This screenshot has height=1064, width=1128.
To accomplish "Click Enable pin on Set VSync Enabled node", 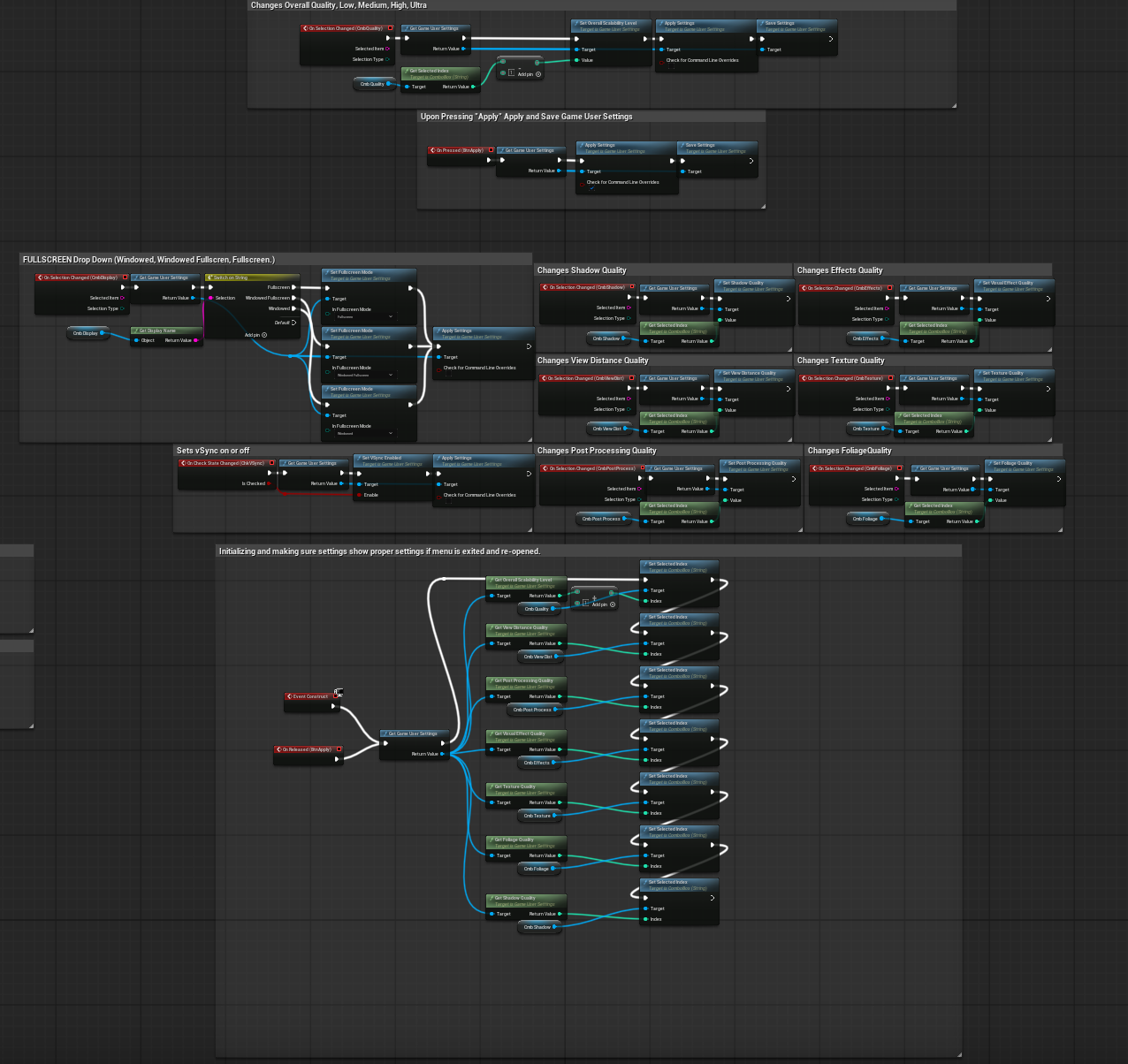I will tap(359, 495).
